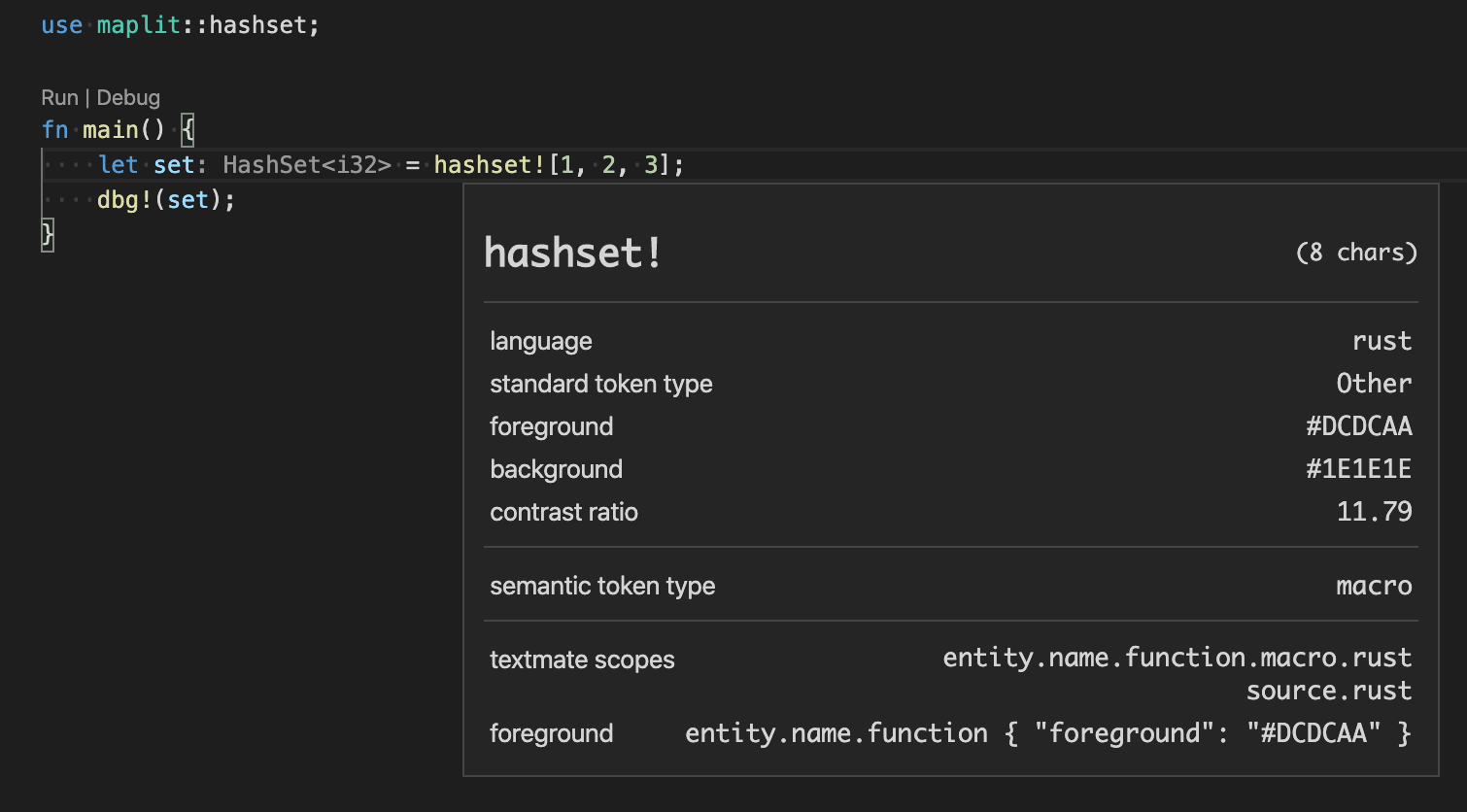Click the 'hashset!' macro call in code
The width and height of the screenshot is (1467, 812).
[490, 165]
